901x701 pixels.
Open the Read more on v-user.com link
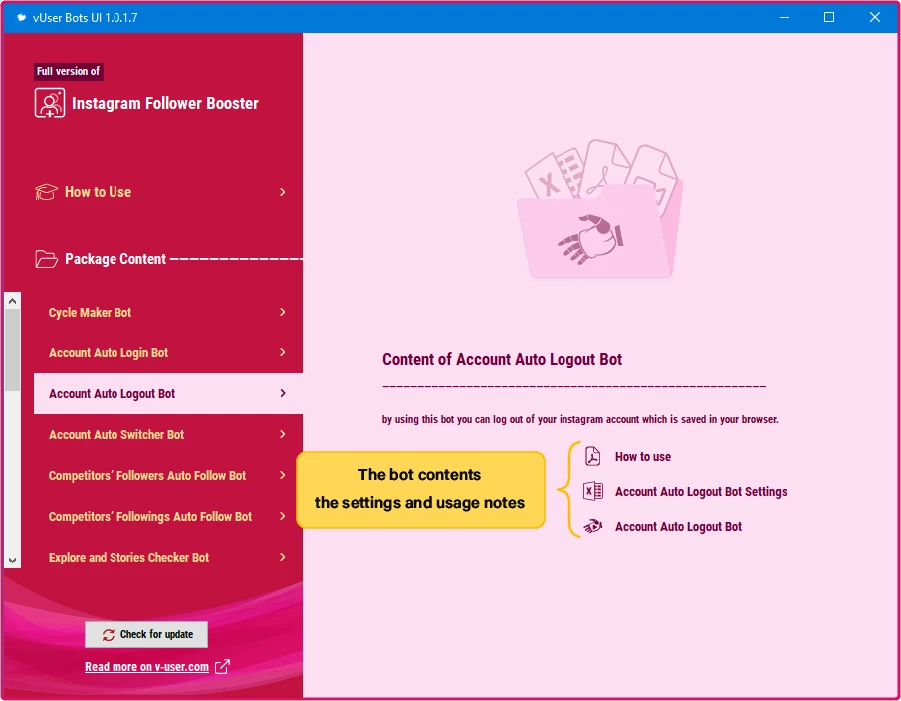point(147,667)
